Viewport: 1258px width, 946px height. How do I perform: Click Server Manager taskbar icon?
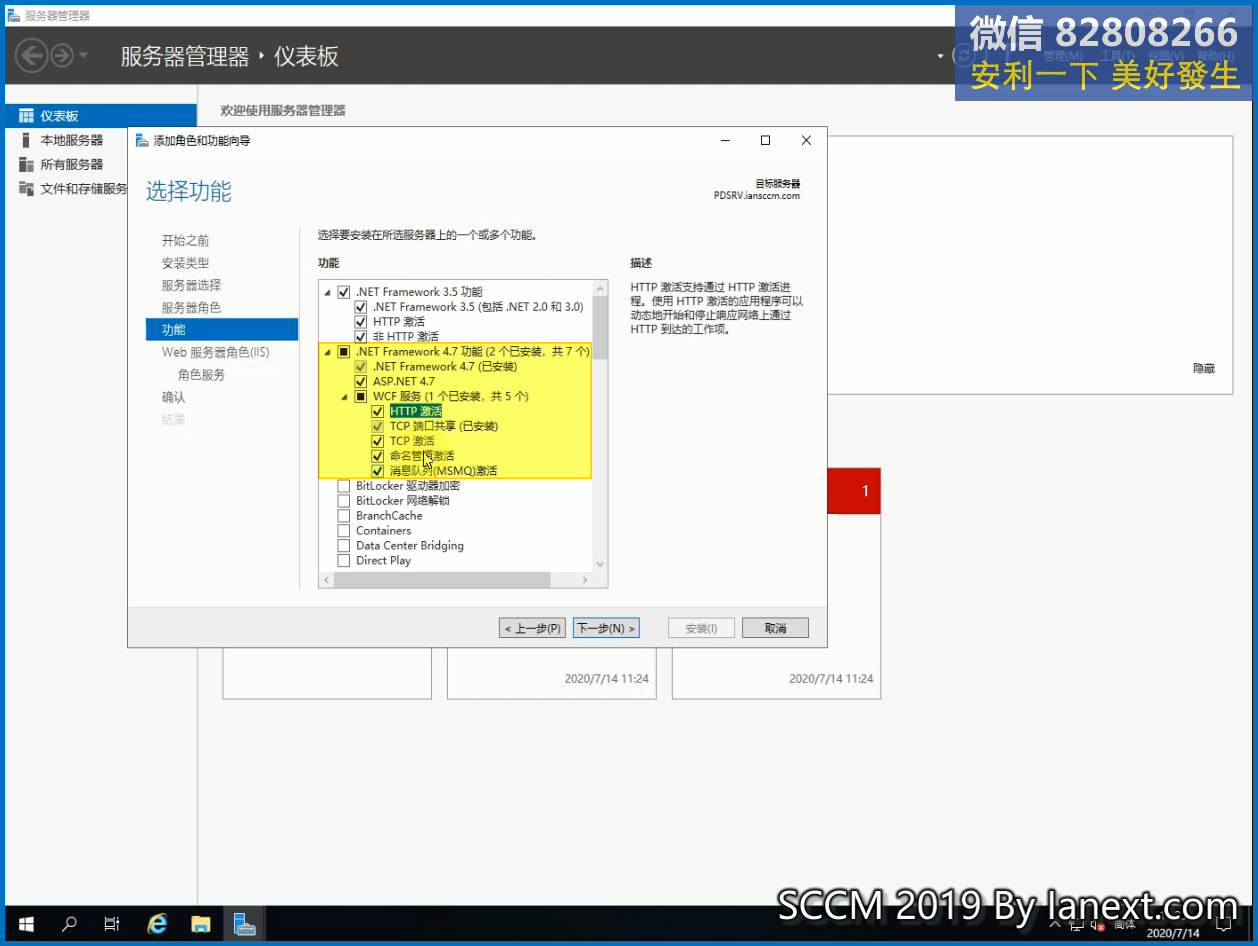pyautogui.click(x=244, y=924)
